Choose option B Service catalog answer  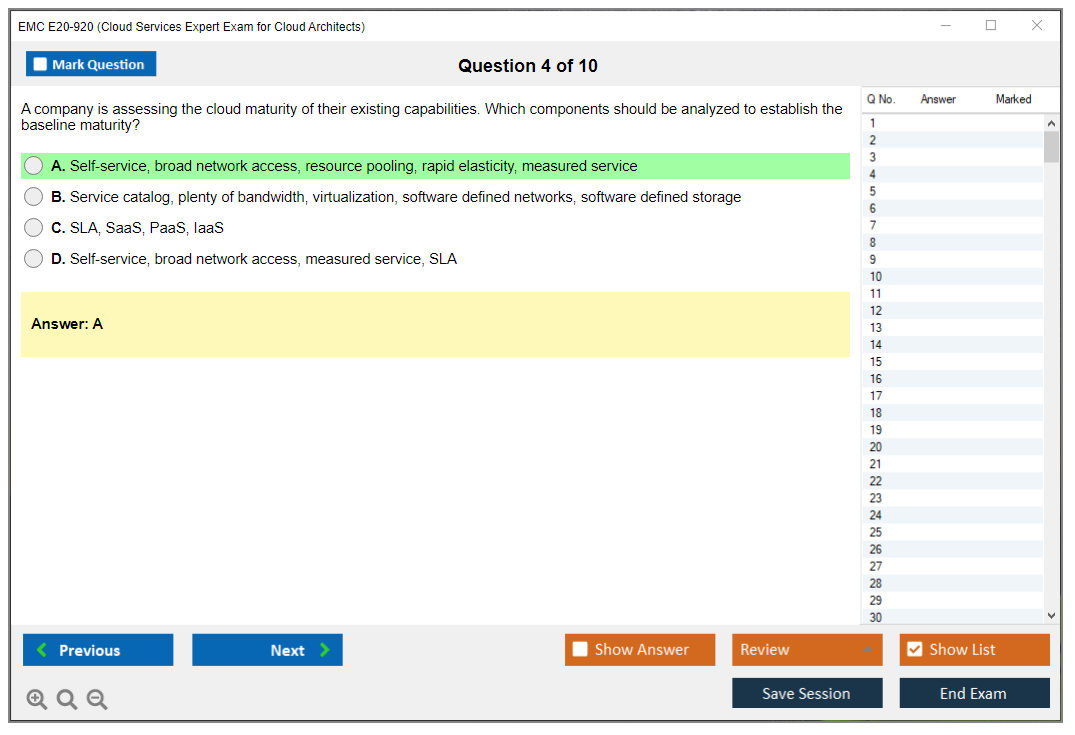tap(34, 197)
